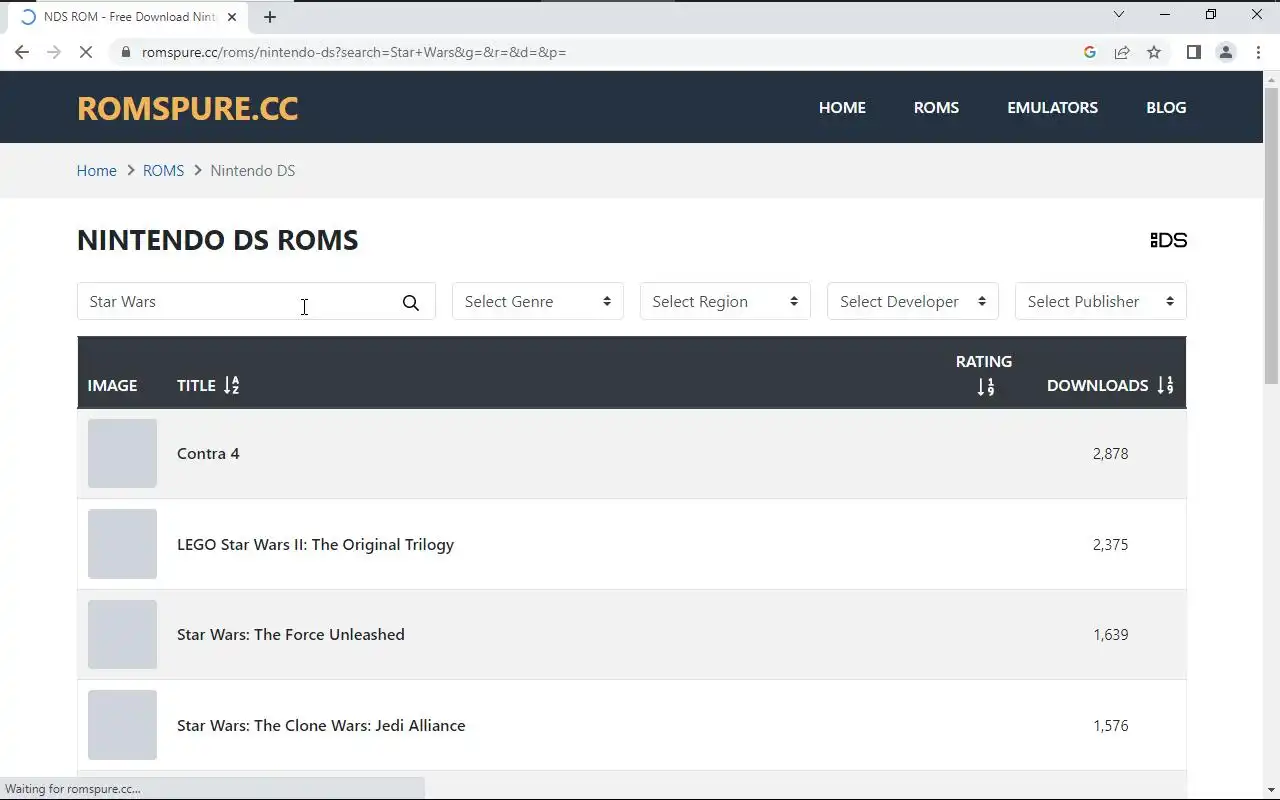The width and height of the screenshot is (1280, 800).
Task: Click the Home breadcrumb link
Action: 97,170
